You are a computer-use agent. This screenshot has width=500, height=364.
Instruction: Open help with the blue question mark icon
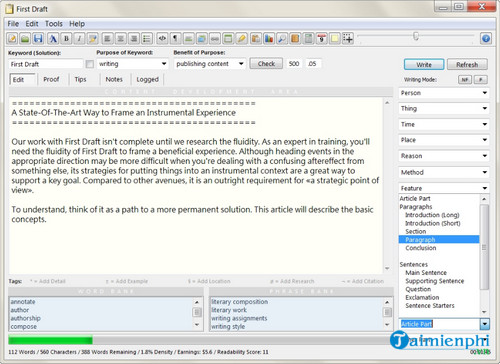[x=486, y=38]
